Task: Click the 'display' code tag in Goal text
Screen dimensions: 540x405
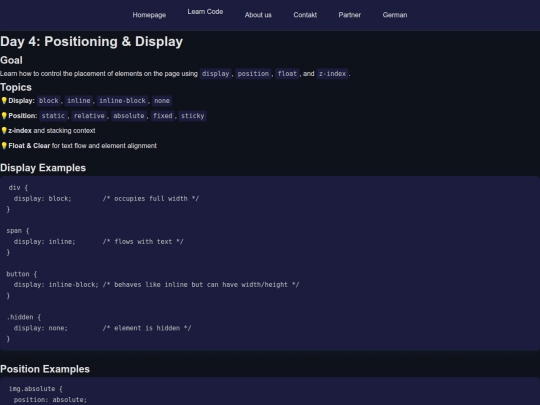Action: tap(216, 74)
